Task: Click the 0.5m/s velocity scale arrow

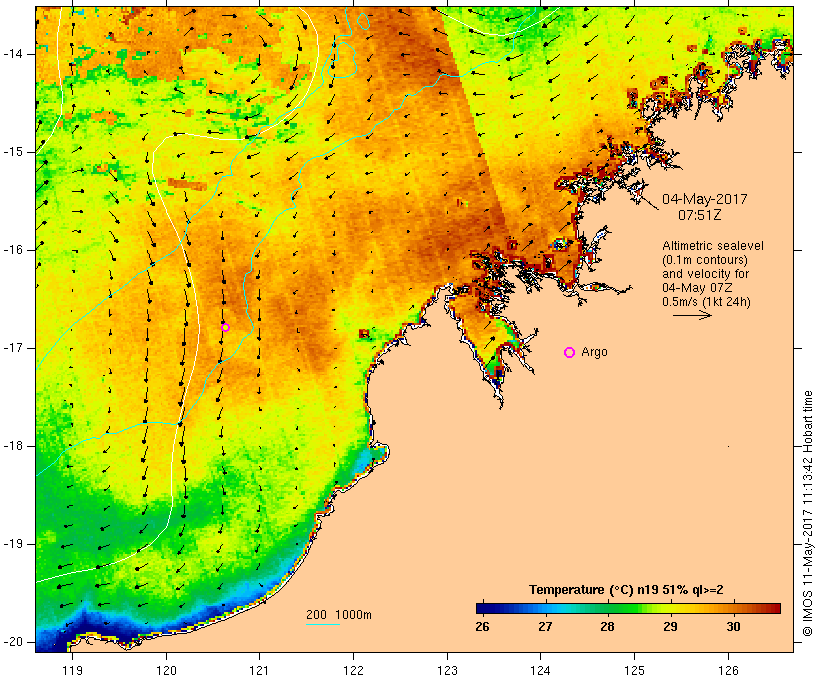Action: [692, 315]
